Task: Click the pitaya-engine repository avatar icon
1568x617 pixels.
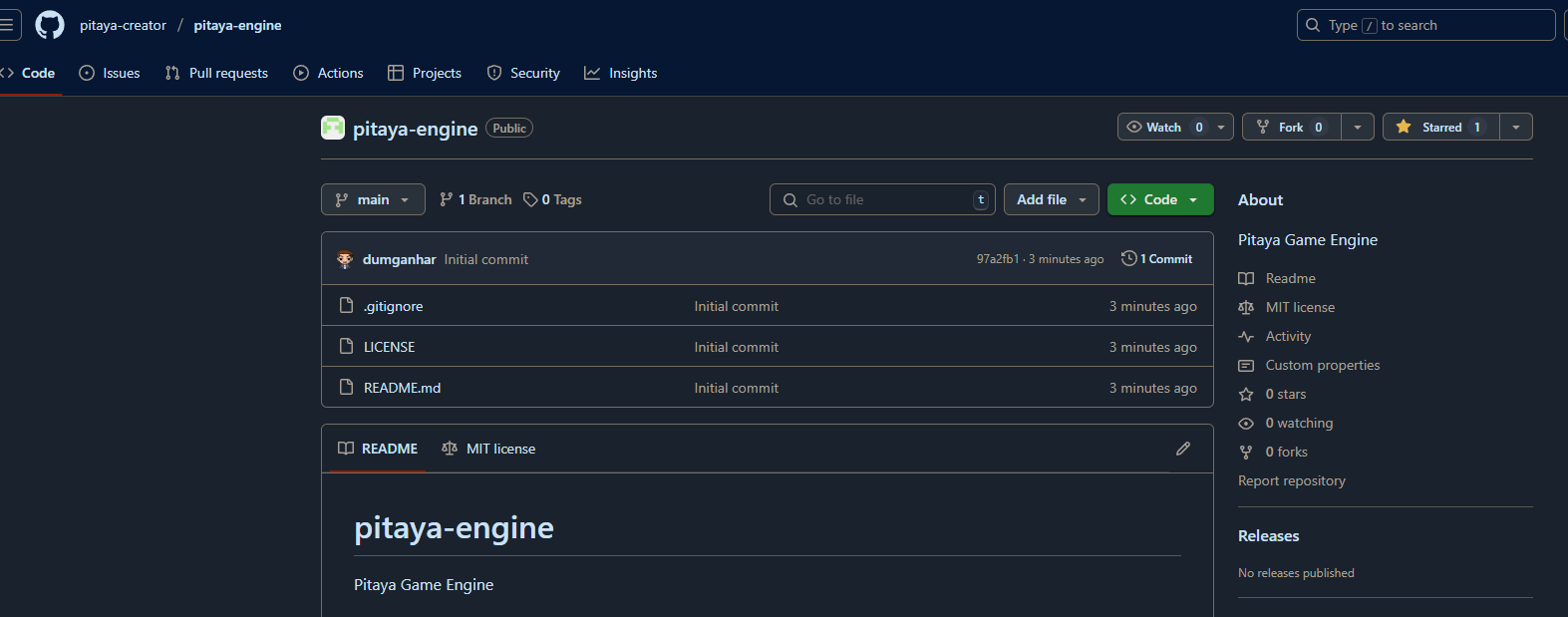Action: [x=333, y=128]
